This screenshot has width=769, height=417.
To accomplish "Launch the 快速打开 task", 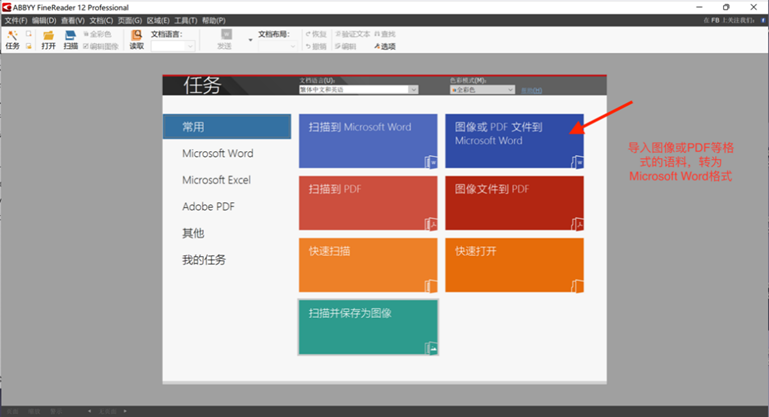I will (514, 265).
